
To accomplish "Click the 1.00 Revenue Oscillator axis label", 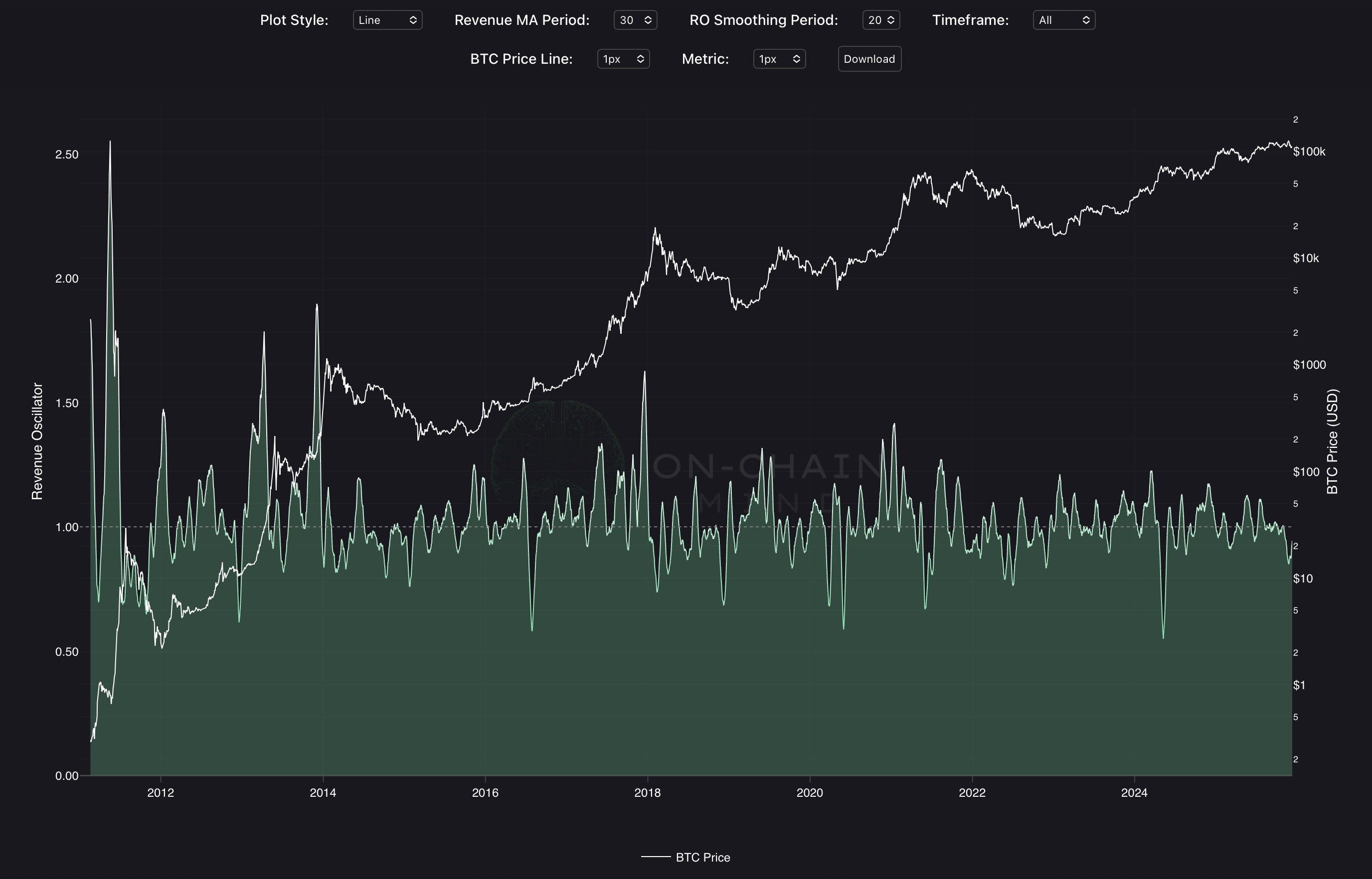I will tap(67, 527).
